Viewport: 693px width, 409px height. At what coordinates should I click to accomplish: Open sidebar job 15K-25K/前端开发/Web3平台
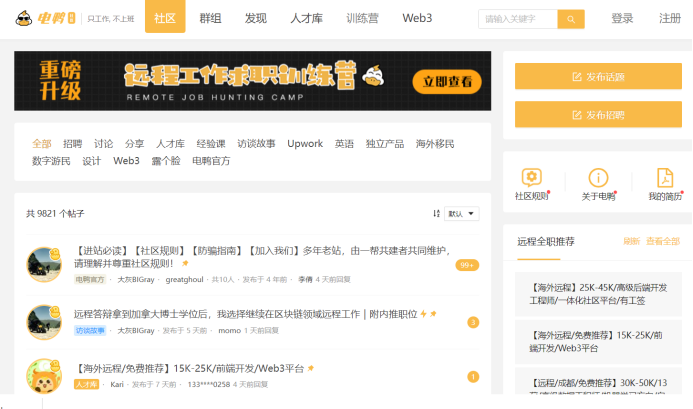[598, 342]
